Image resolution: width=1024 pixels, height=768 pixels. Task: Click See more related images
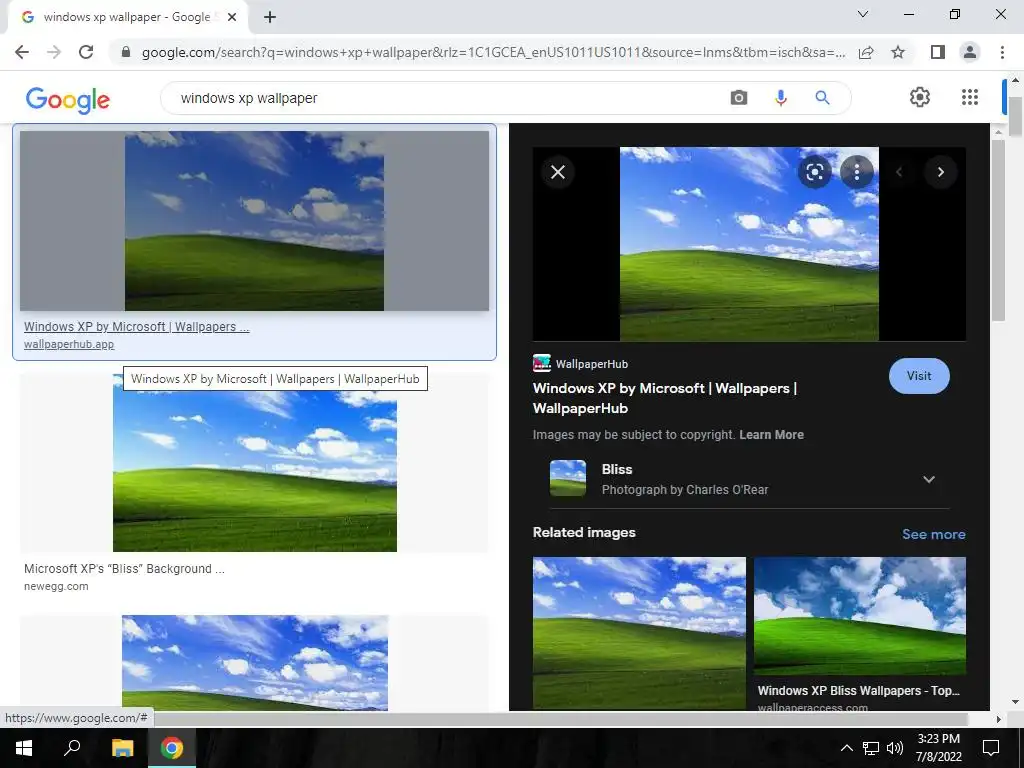[933, 534]
